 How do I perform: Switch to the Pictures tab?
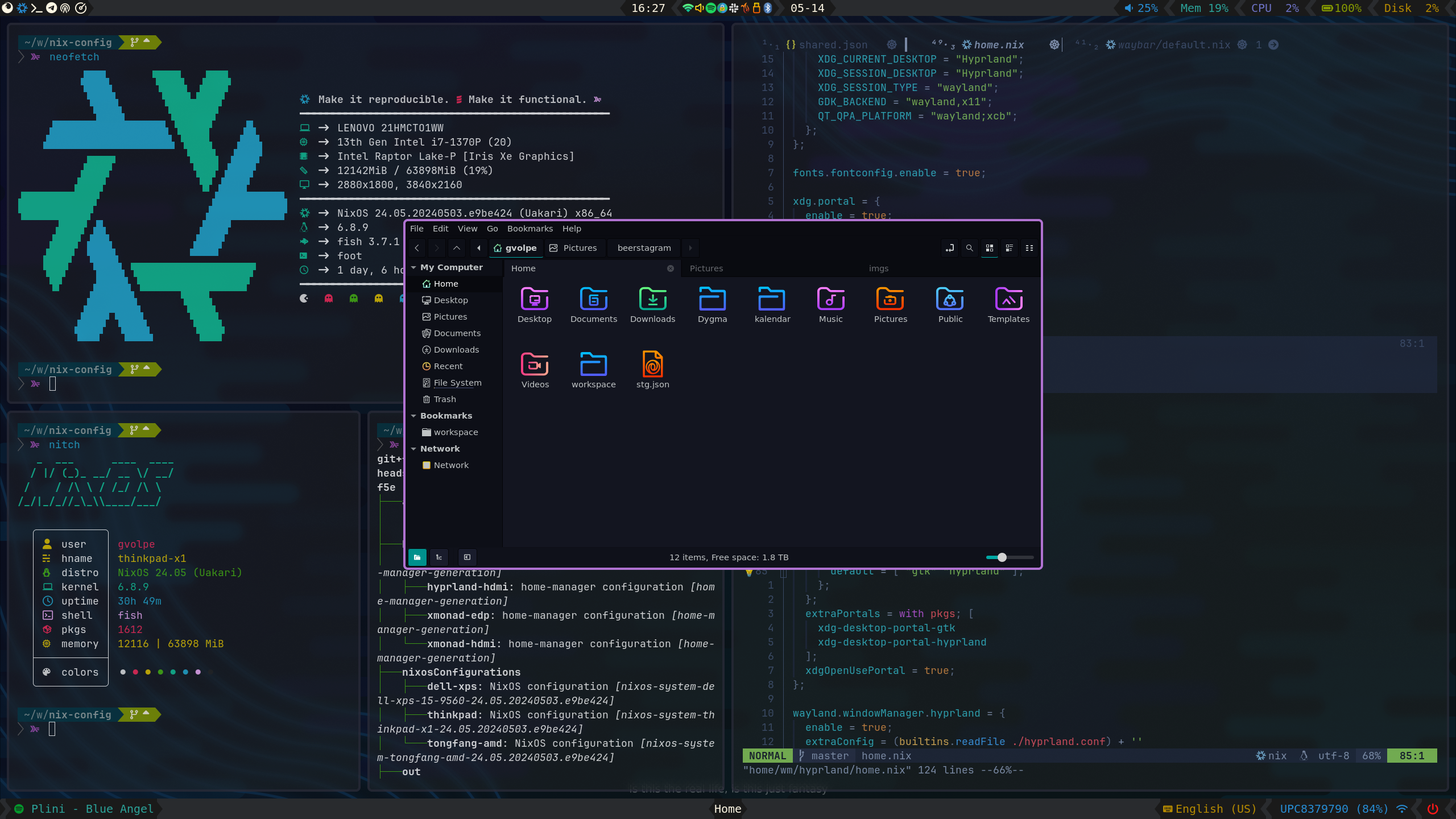[x=706, y=268]
